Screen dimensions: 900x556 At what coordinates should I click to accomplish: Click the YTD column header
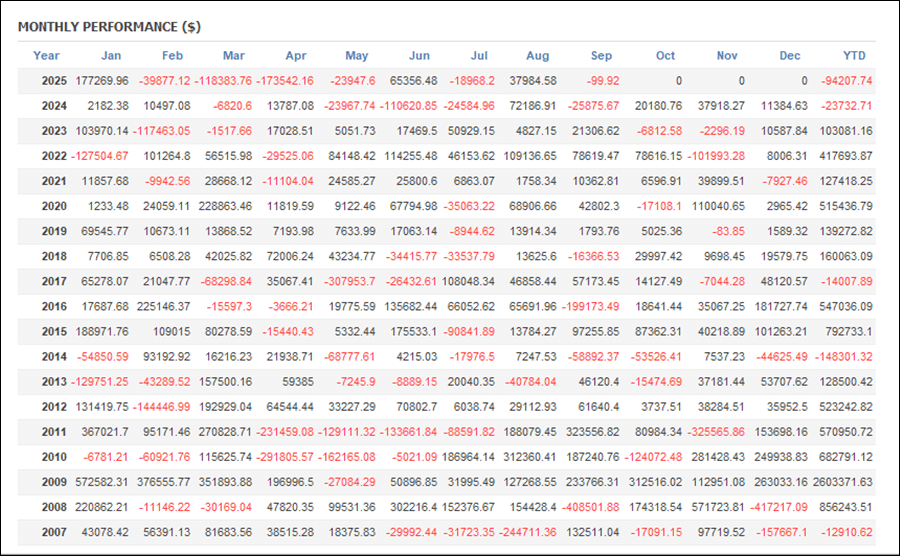pyautogui.click(x=854, y=56)
